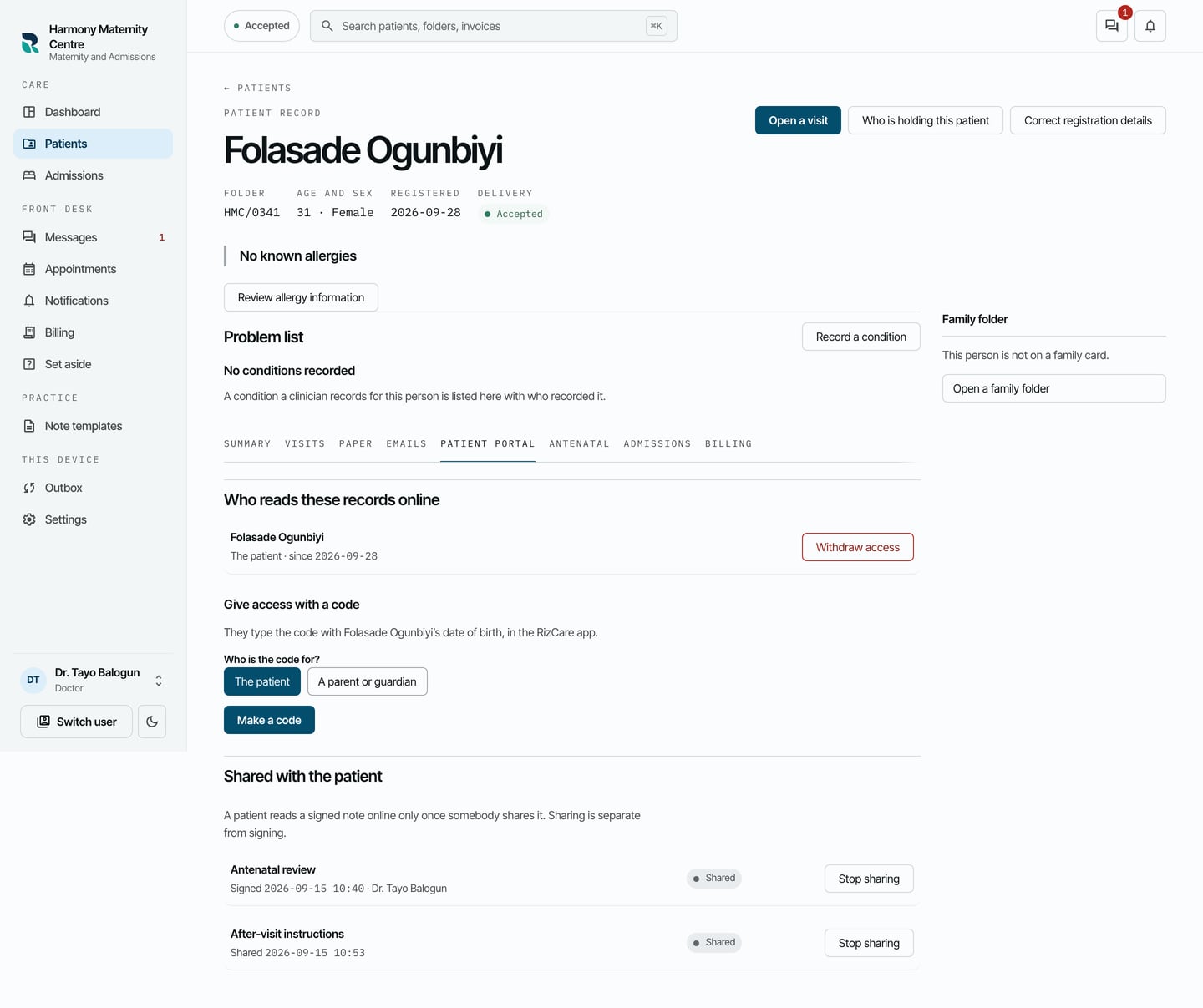Image resolution: width=1203 pixels, height=1008 pixels.
Task: Click Shared badge on After-visit instructions
Action: (x=714, y=942)
